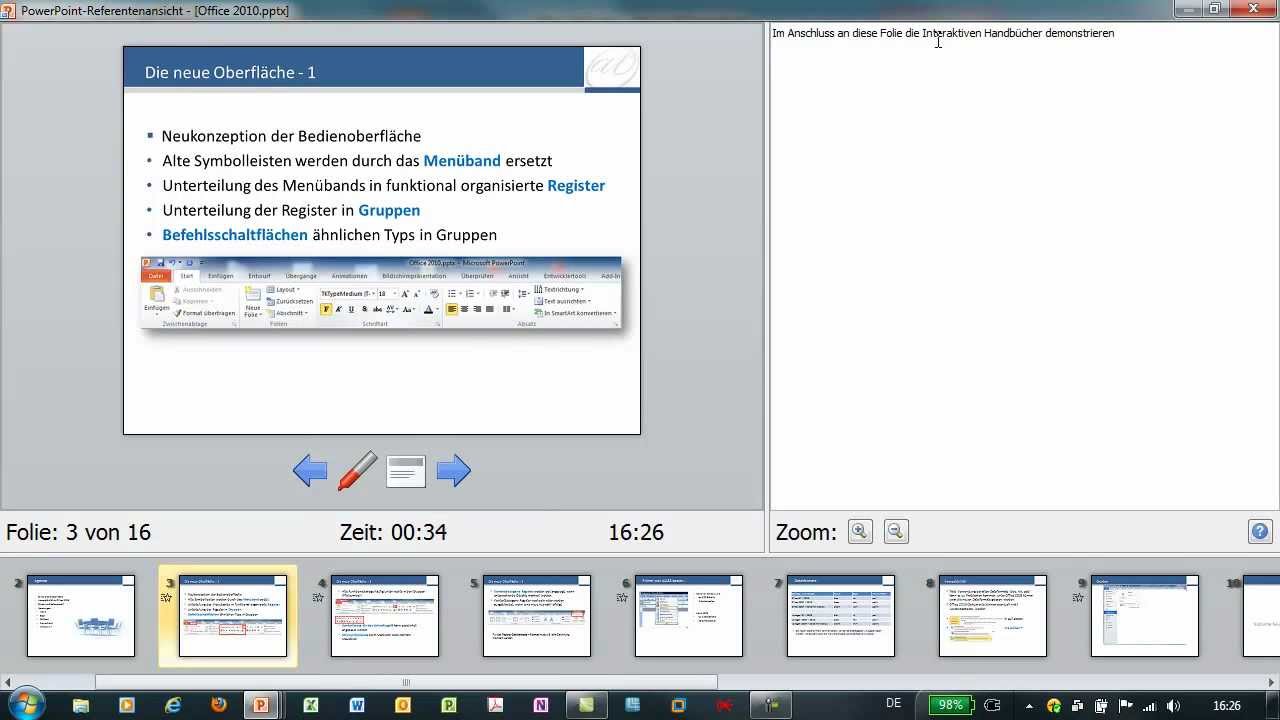Screen dimensions: 1280x720
Task: Open Publisher from the taskbar
Action: coord(449,705)
